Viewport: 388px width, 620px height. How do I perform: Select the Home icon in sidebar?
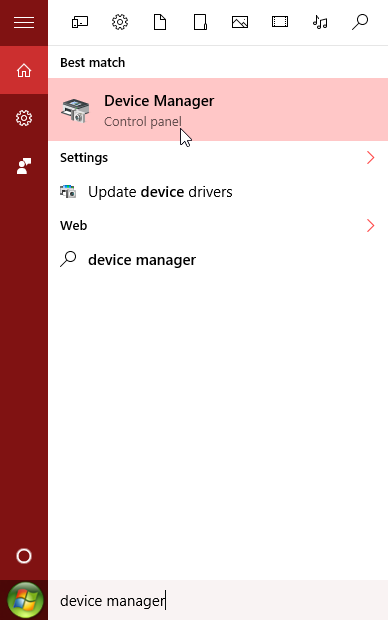pos(24,70)
